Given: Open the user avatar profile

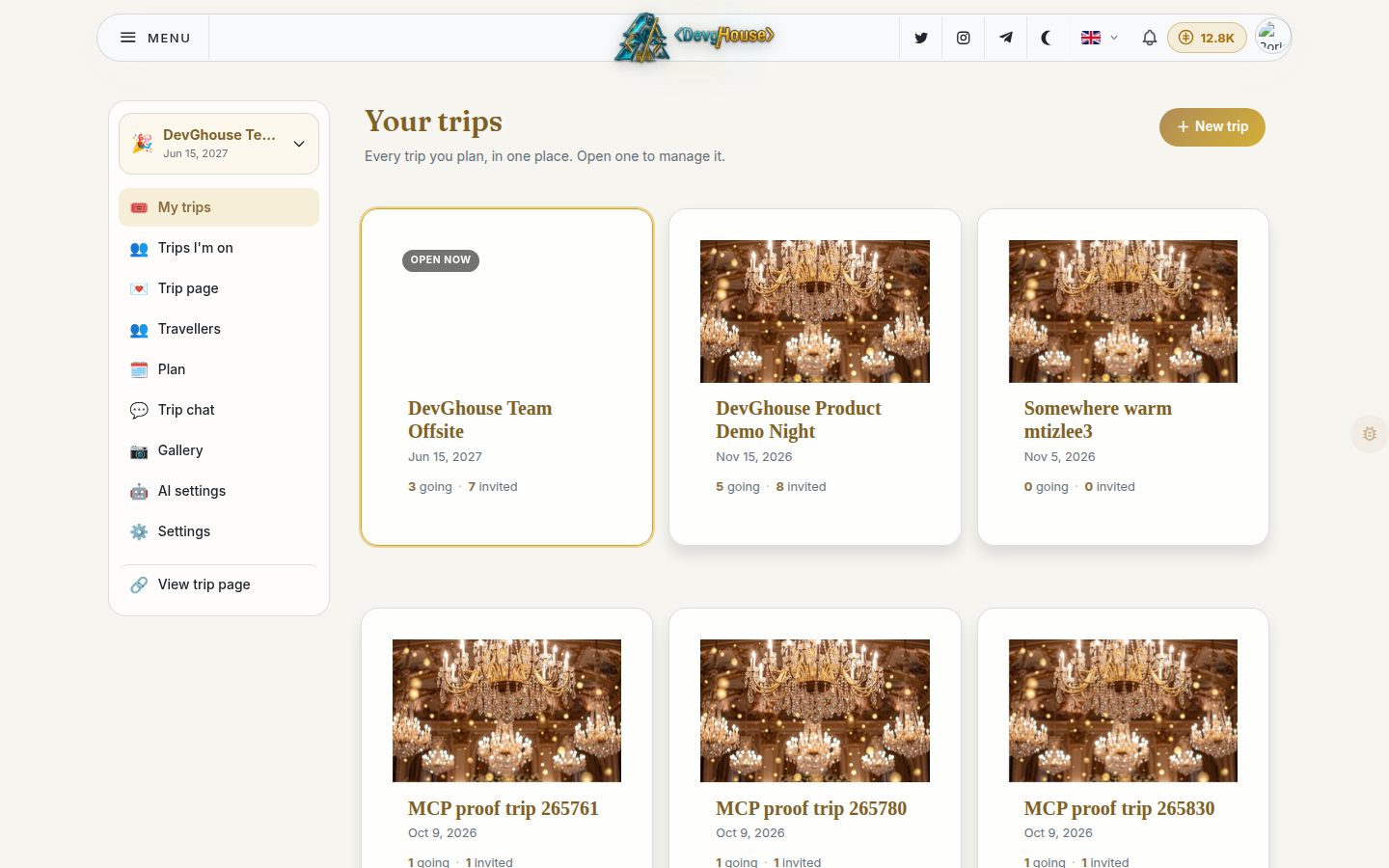Looking at the screenshot, I should pyautogui.click(x=1272, y=37).
